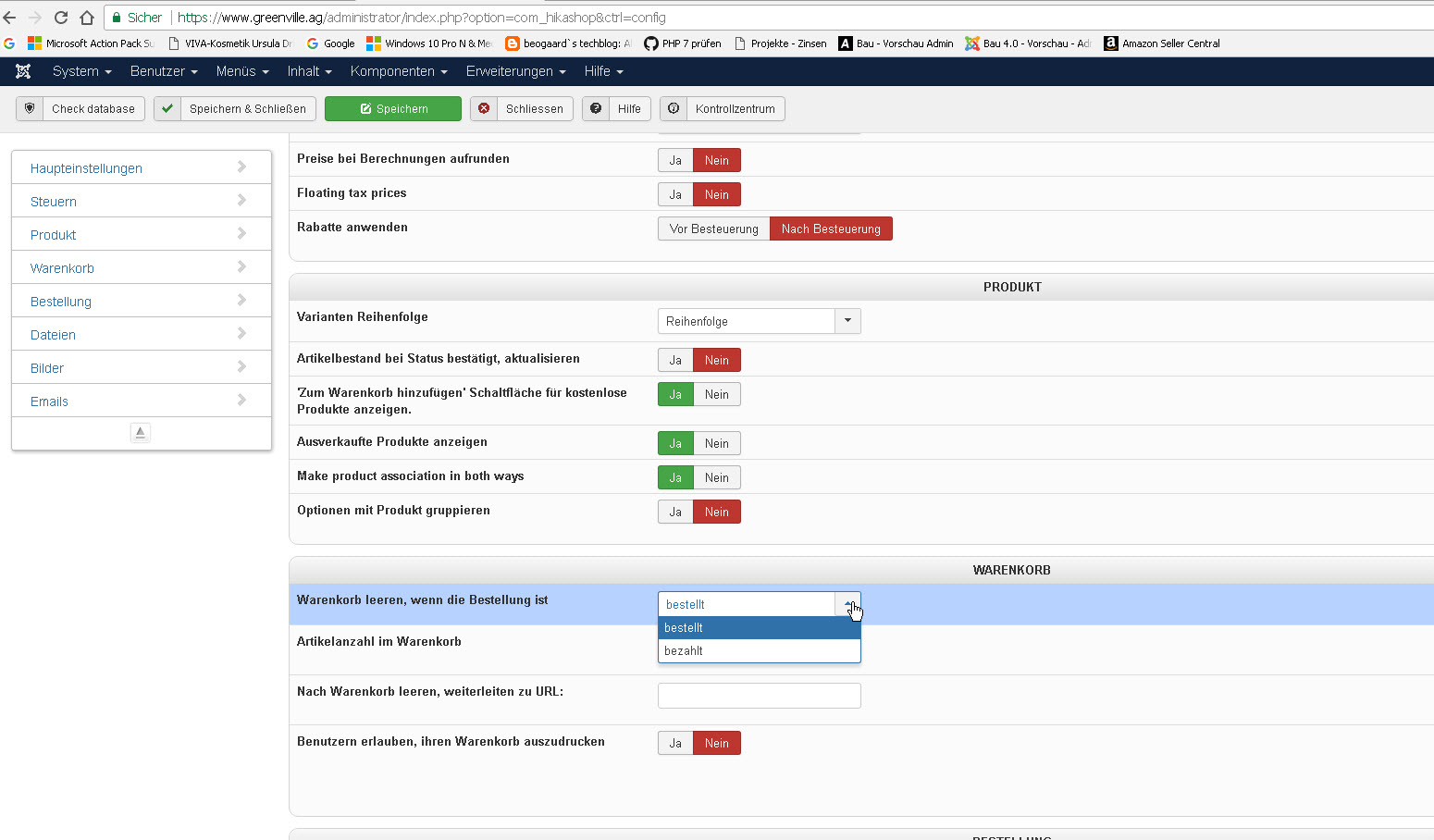Click the chevron arrow in the Emails row
Viewport: 1434px width, 840px height.
click(241, 400)
